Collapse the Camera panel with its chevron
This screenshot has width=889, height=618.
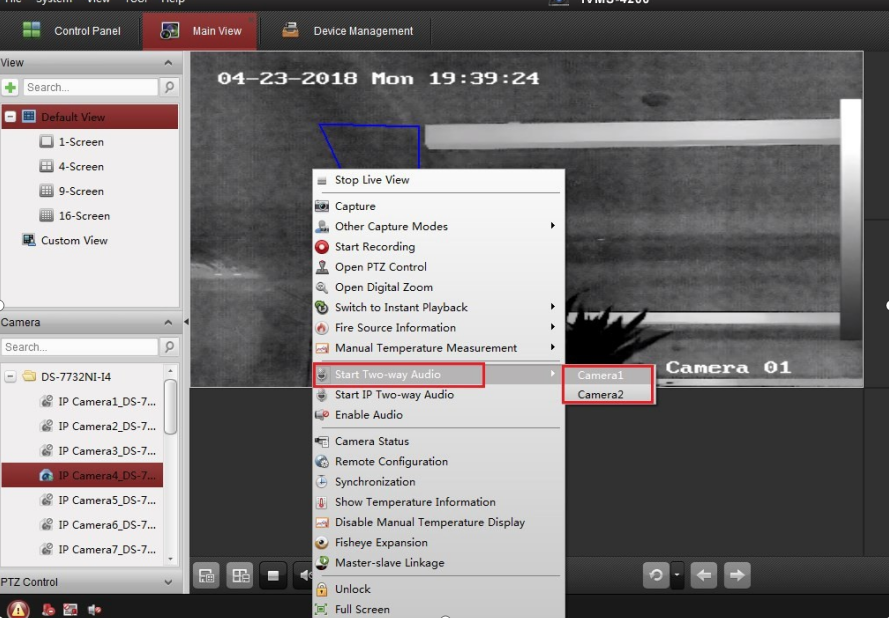click(x=168, y=322)
